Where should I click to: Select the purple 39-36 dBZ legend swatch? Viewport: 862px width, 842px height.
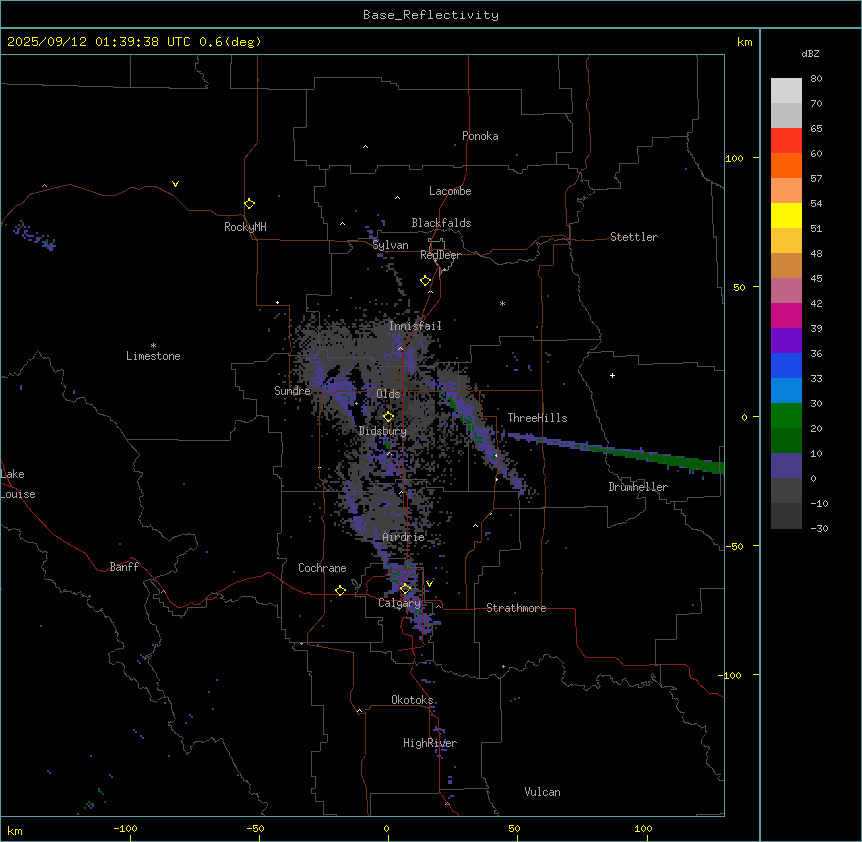coord(786,340)
